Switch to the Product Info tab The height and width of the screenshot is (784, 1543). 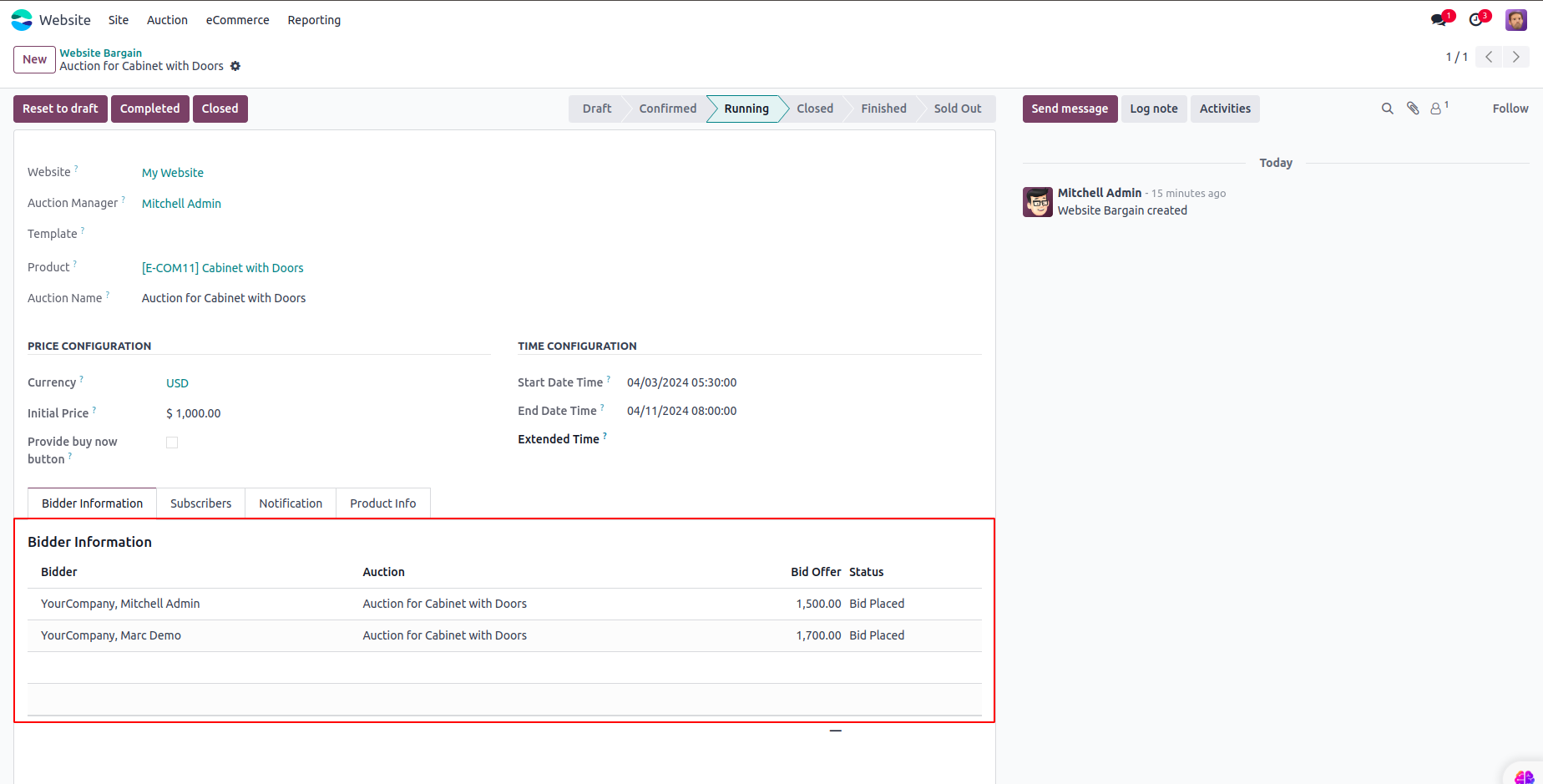tap(383, 503)
